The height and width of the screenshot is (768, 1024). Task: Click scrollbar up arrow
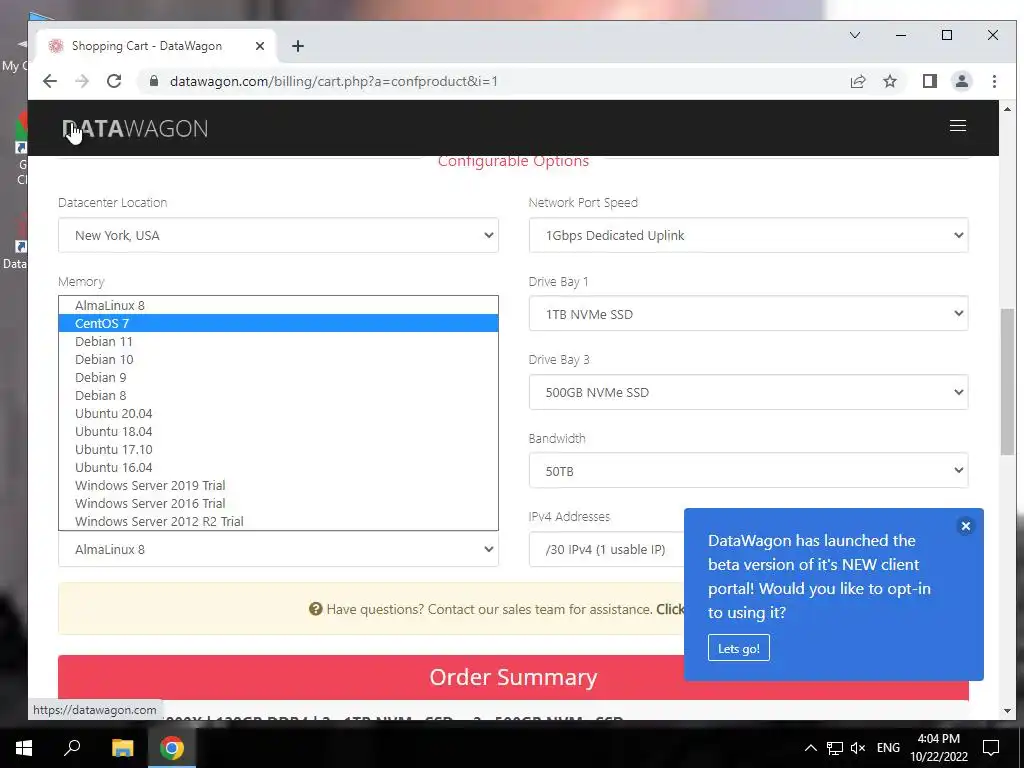point(1007,109)
